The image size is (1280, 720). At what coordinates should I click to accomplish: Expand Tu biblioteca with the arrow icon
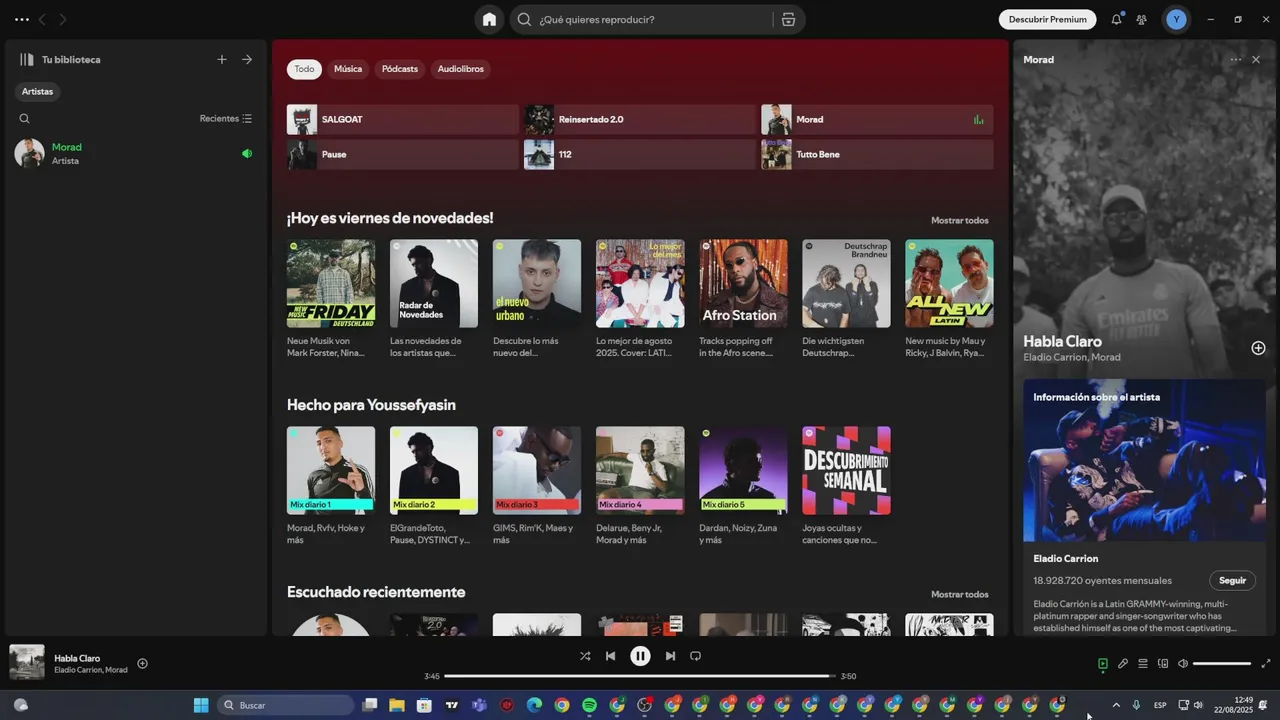tap(247, 59)
